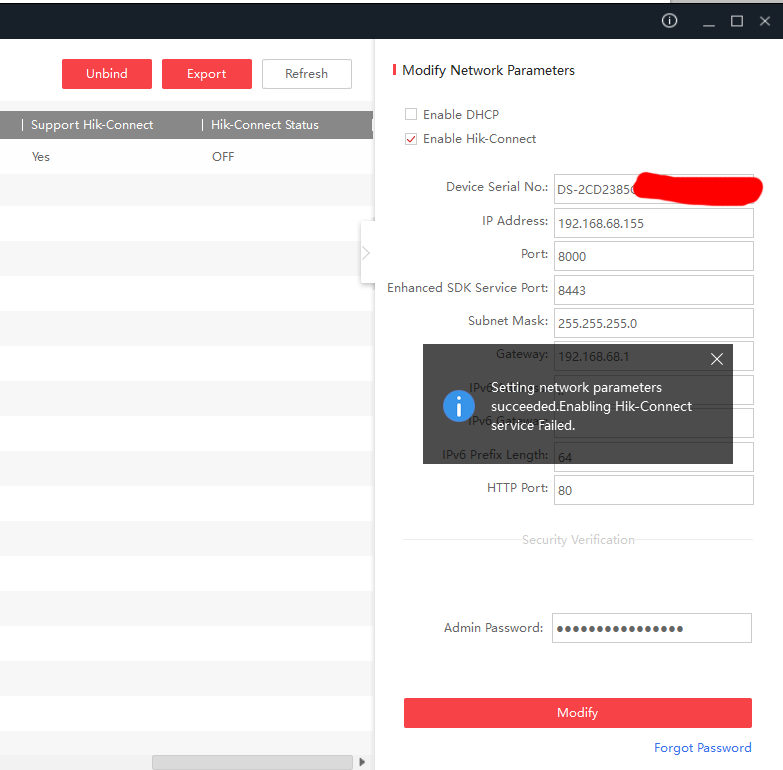Maximize the application window
Screen dimensions: 783x770
(737, 21)
